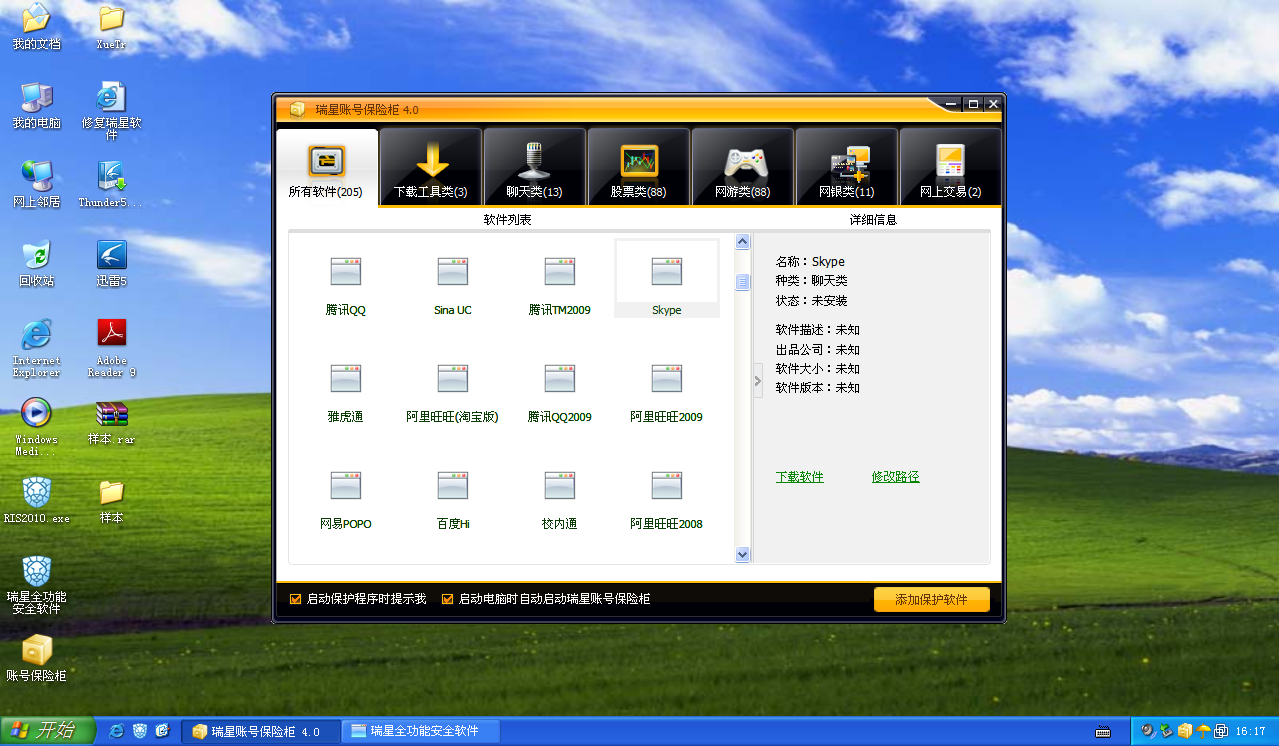Open 我的电脑 desktop icon

click(x=36, y=105)
